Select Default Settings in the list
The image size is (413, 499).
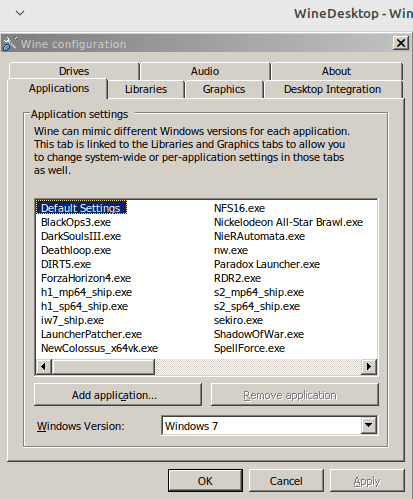pyautogui.click(x=81, y=208)
